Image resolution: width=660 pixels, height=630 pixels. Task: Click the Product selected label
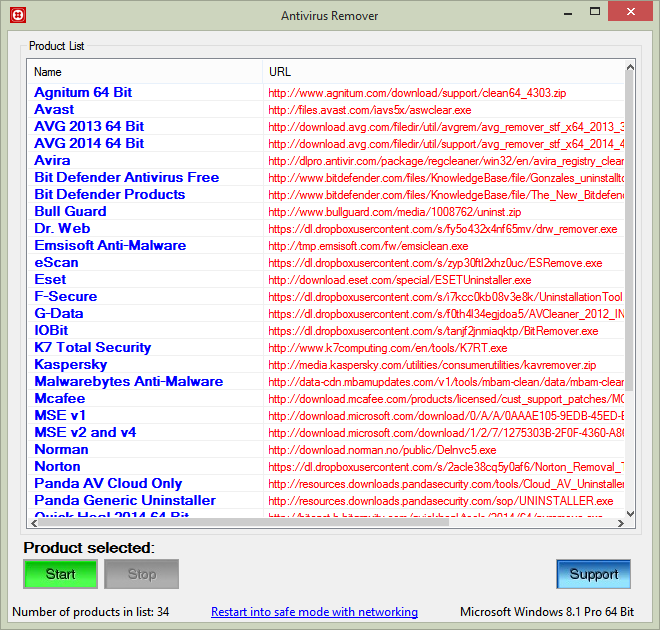click(x=89, y=548)
